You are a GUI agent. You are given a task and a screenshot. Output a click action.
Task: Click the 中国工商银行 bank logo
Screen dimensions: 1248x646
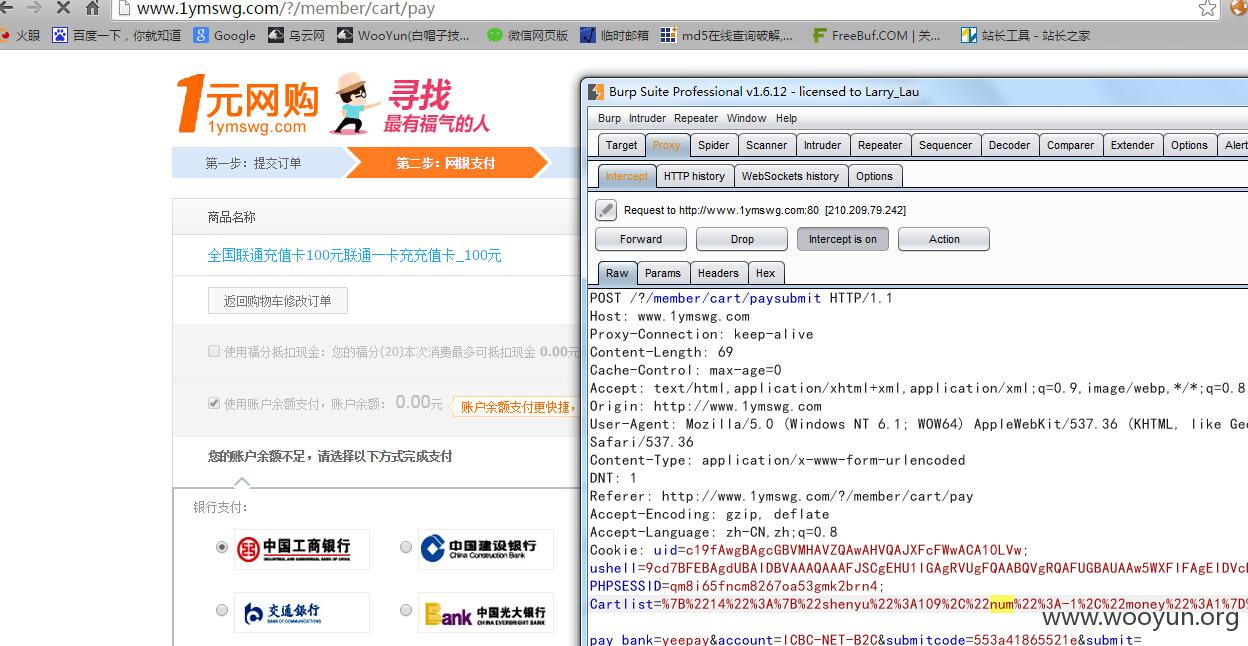point(302,548)
